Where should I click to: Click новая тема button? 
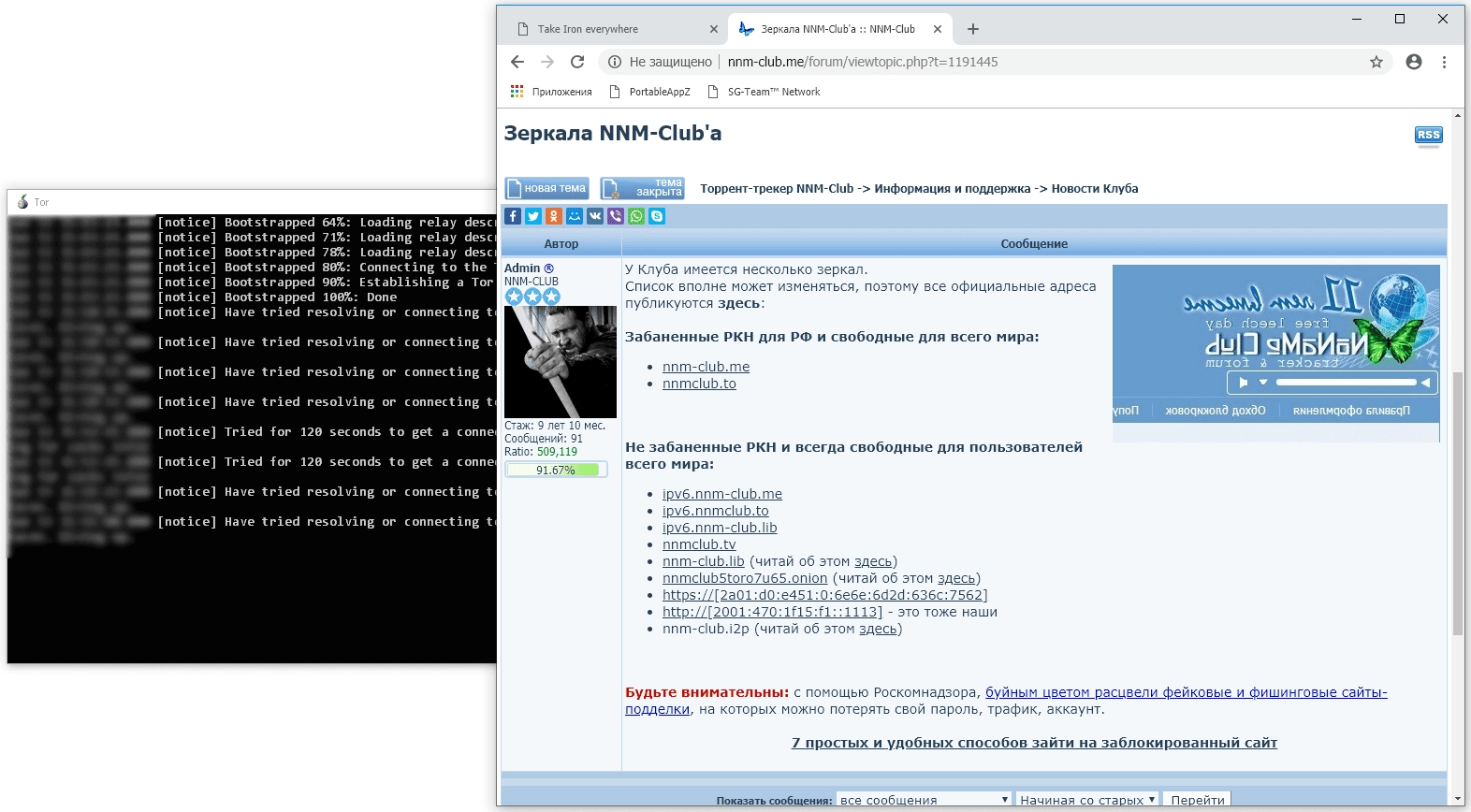547,188
